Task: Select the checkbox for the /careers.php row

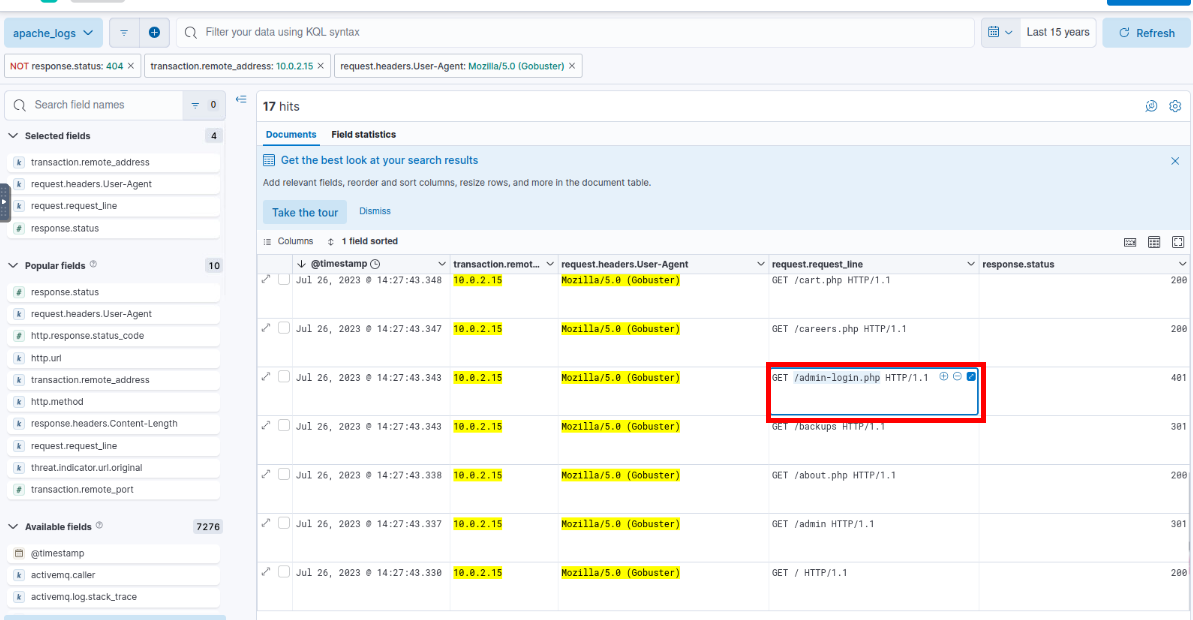Action: click(x=284, y=328)
